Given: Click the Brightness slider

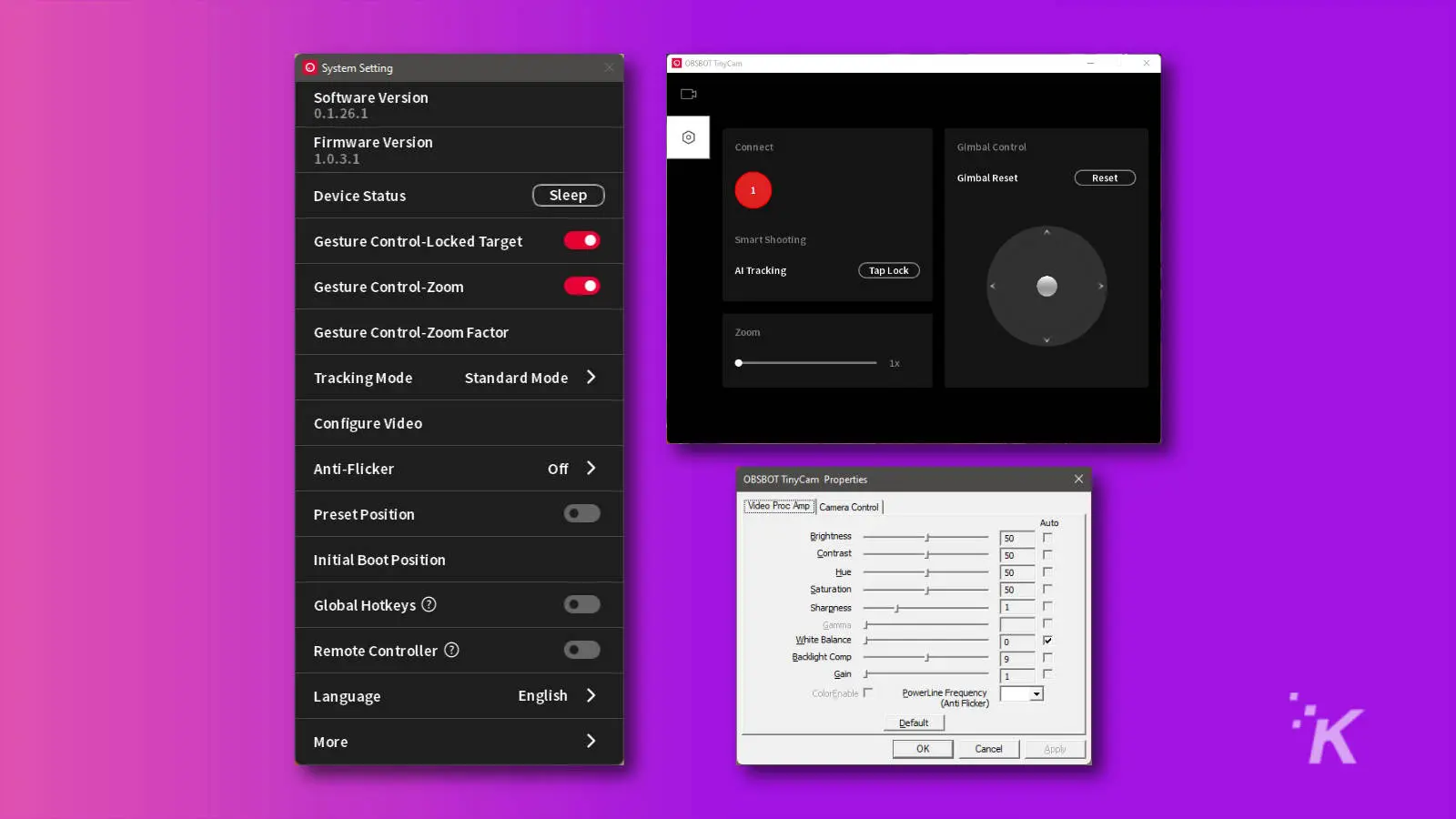Looking at the screenshot, I should 925,537.
